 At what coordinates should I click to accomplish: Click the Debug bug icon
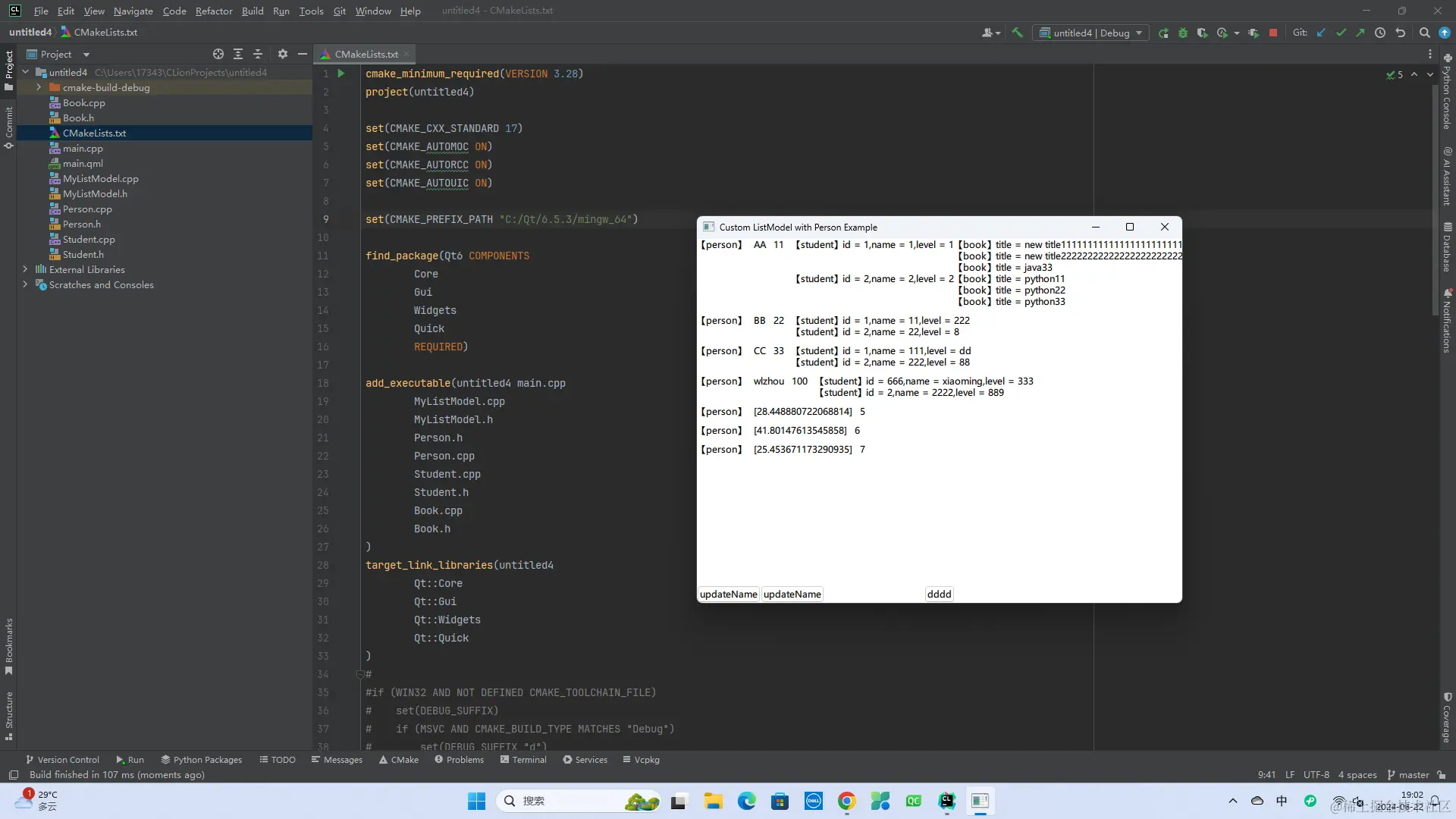[x=1182, y=33]
